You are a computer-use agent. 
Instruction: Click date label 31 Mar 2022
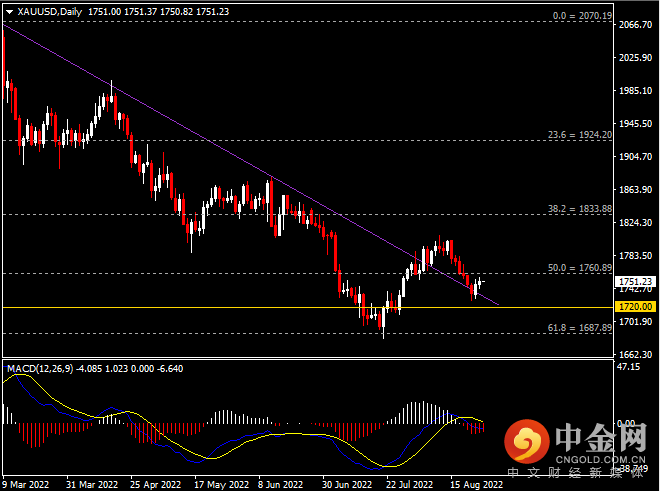click(92, 485)
